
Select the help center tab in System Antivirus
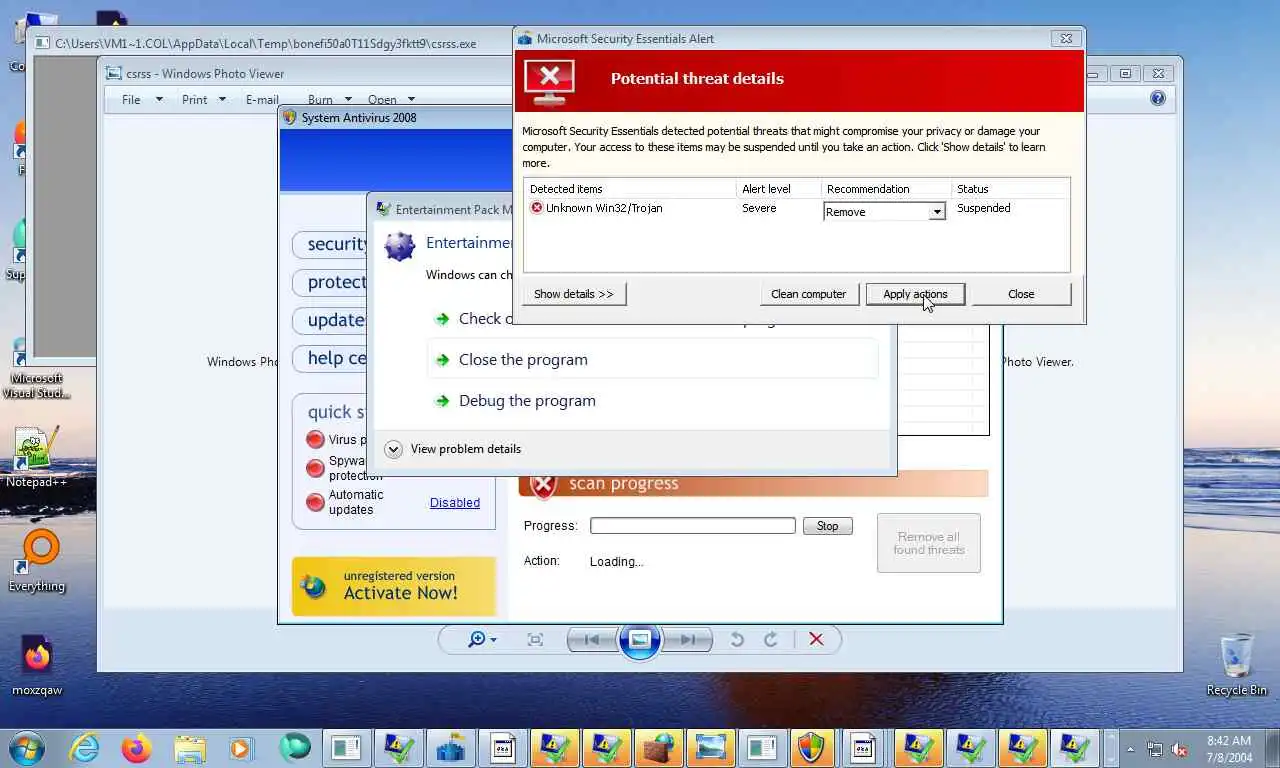(330, 358)
